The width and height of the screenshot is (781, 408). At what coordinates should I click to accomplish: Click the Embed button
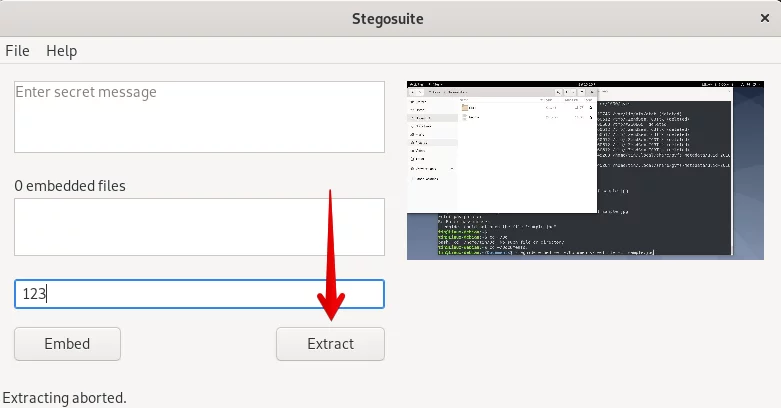coord(67,344)
